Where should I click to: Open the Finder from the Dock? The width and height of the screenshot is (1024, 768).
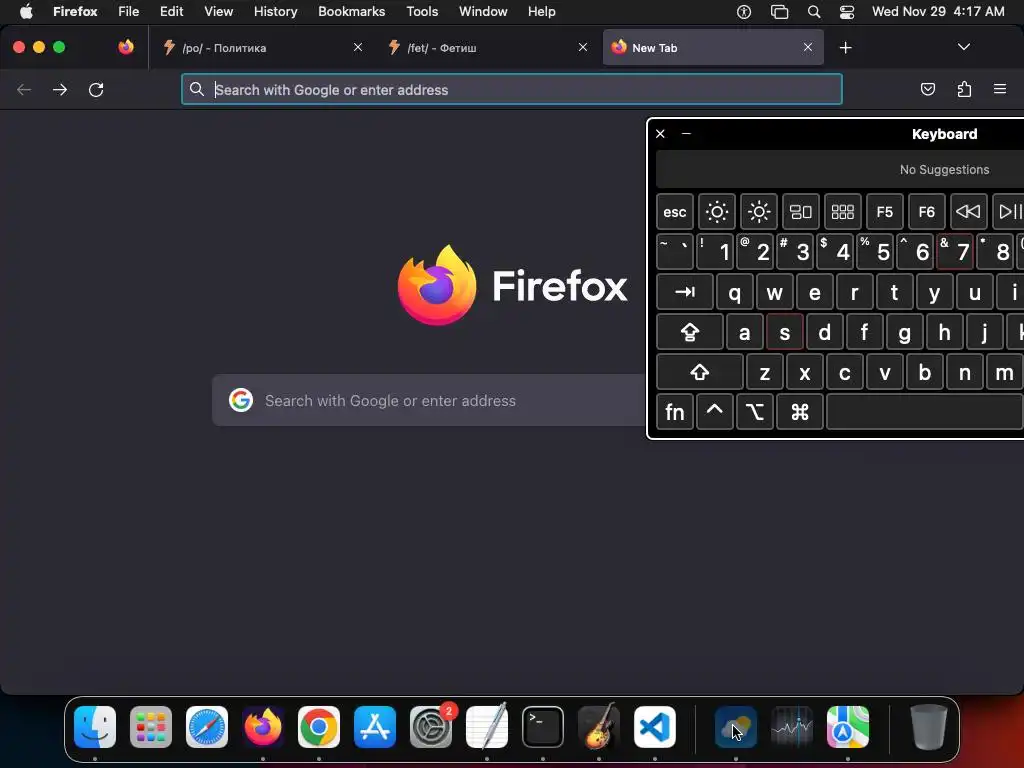point(95,727)
